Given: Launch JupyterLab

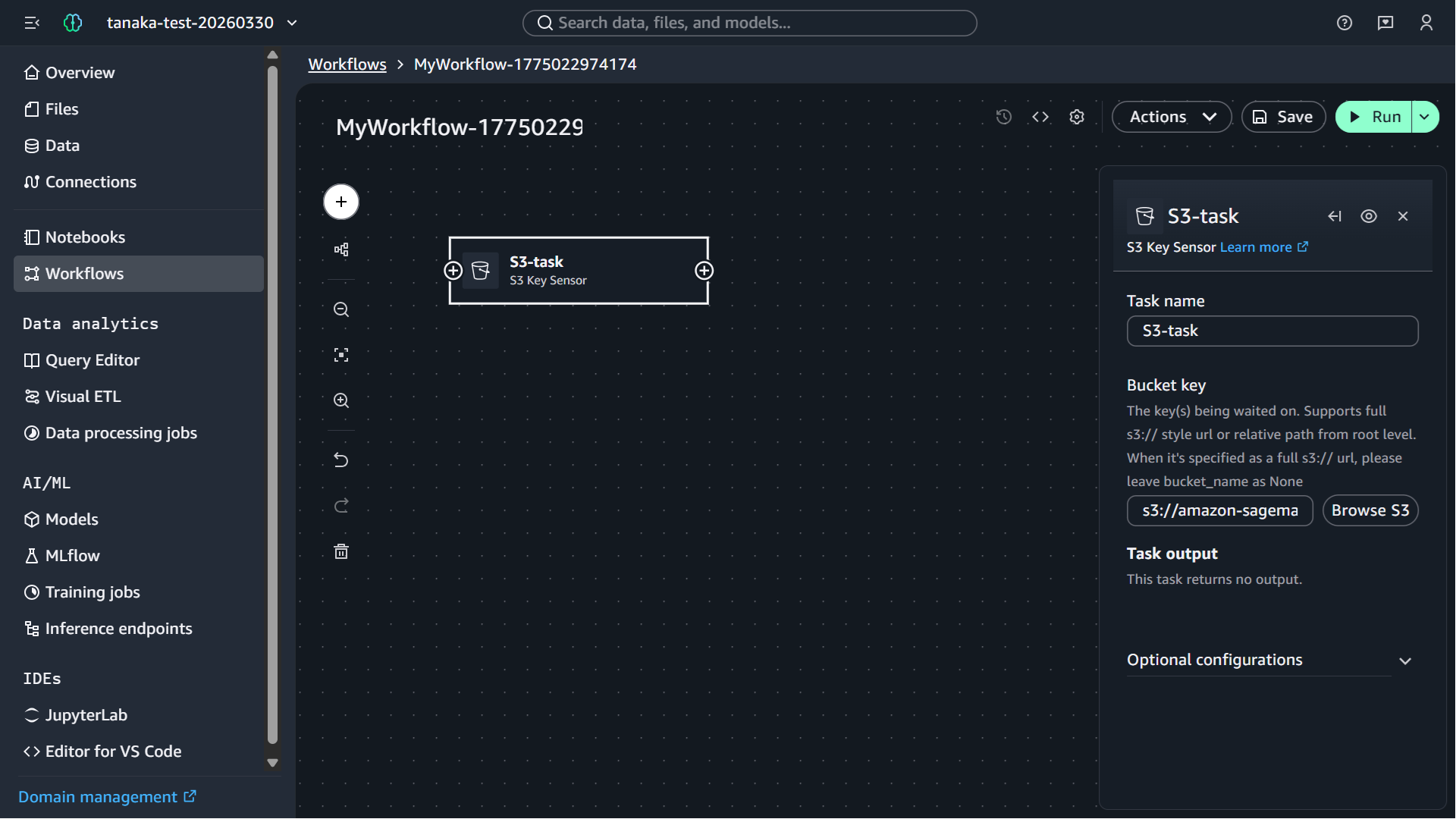Looking at the screenshot, I should point(139,715).
